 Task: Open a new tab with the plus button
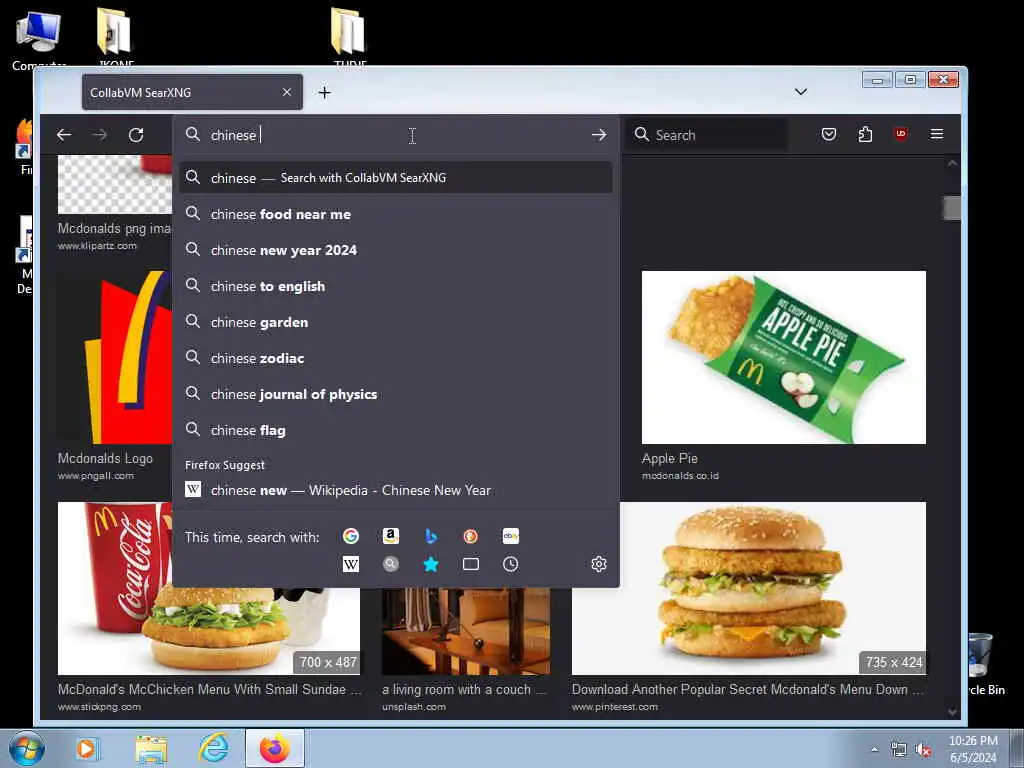(x=325, y=93)
